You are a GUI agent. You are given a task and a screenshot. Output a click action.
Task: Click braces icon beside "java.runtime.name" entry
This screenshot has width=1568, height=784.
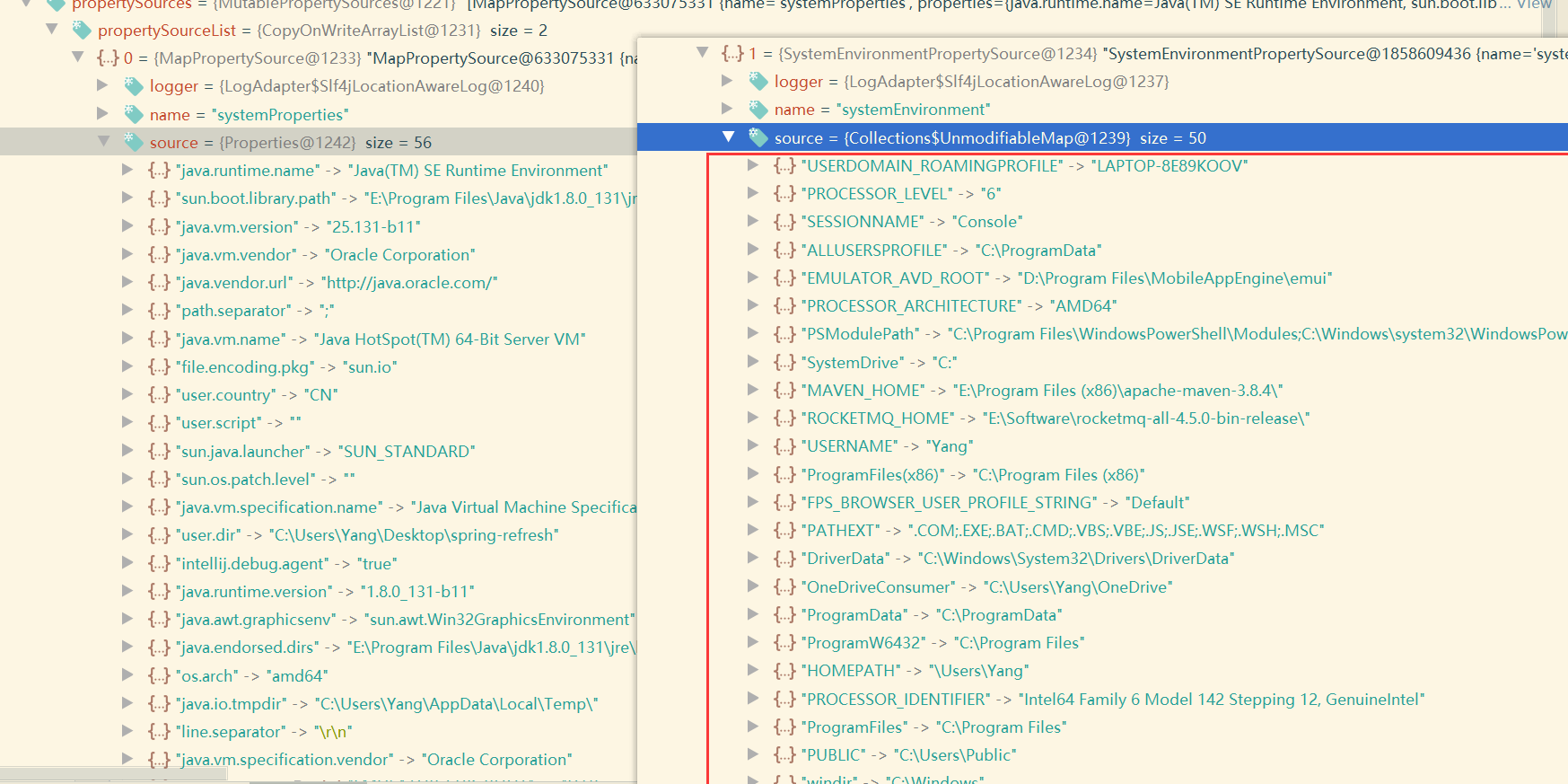(159, 171)
